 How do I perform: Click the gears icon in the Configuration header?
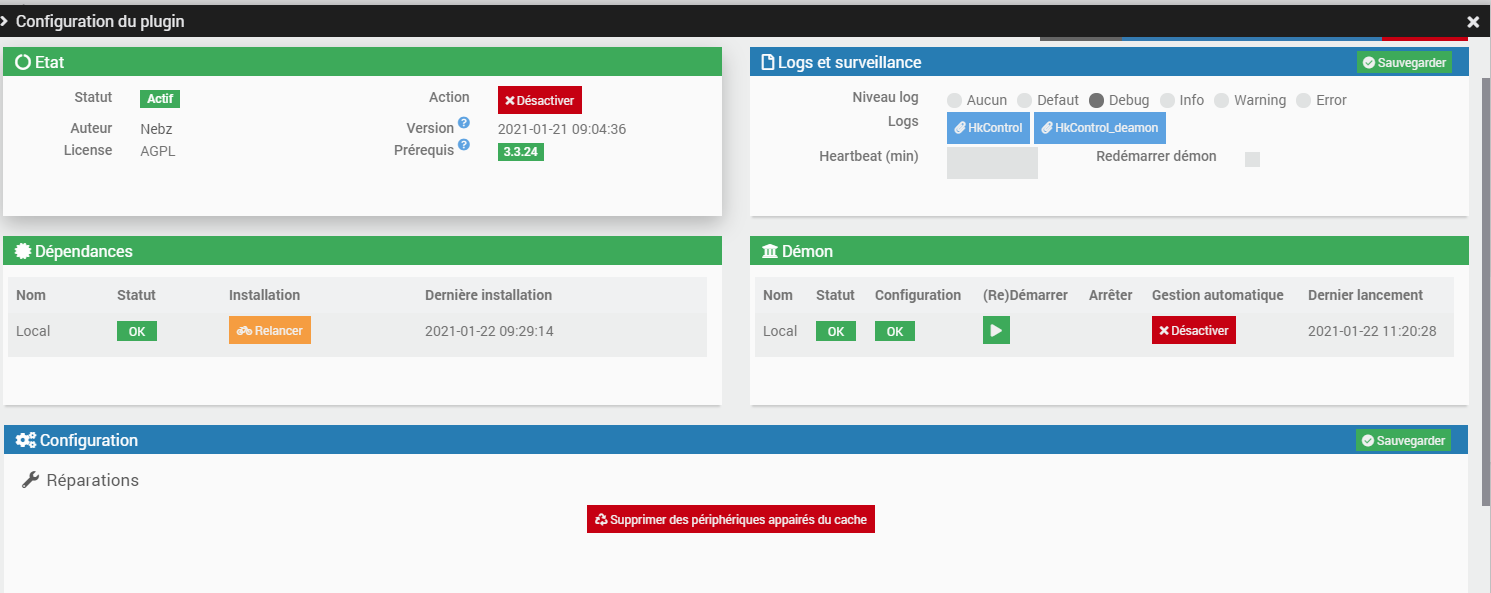(26, 441)
